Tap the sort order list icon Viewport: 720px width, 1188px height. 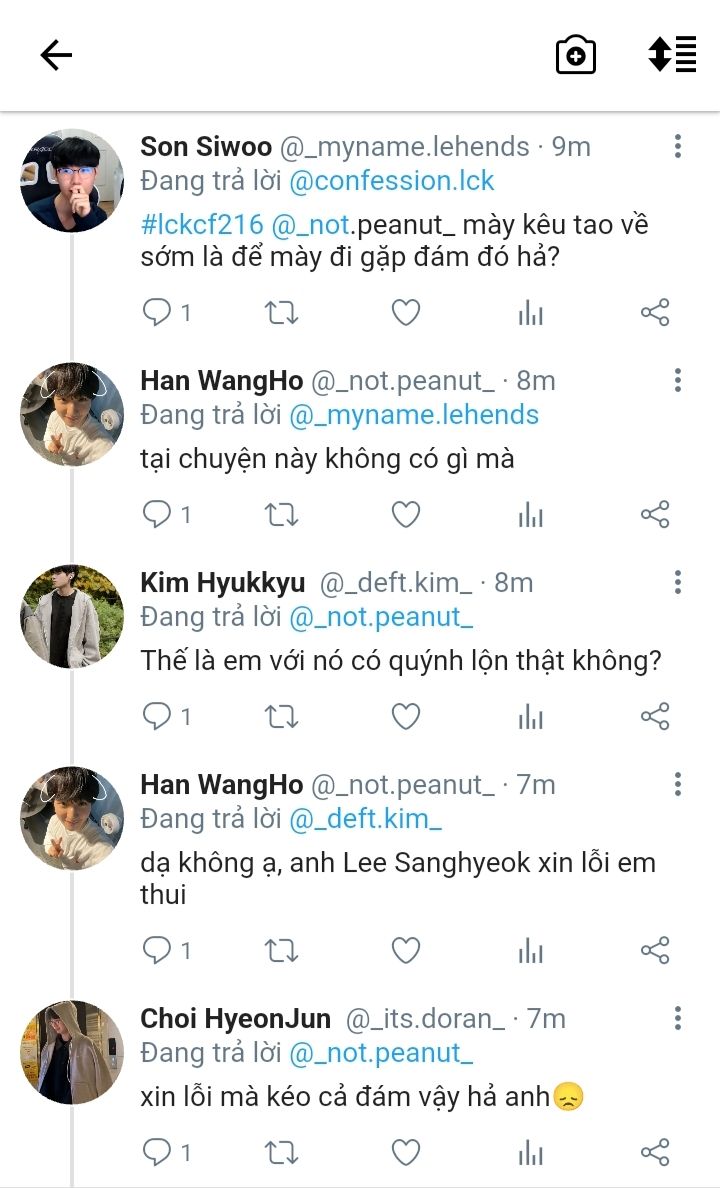tap(672, 55)
